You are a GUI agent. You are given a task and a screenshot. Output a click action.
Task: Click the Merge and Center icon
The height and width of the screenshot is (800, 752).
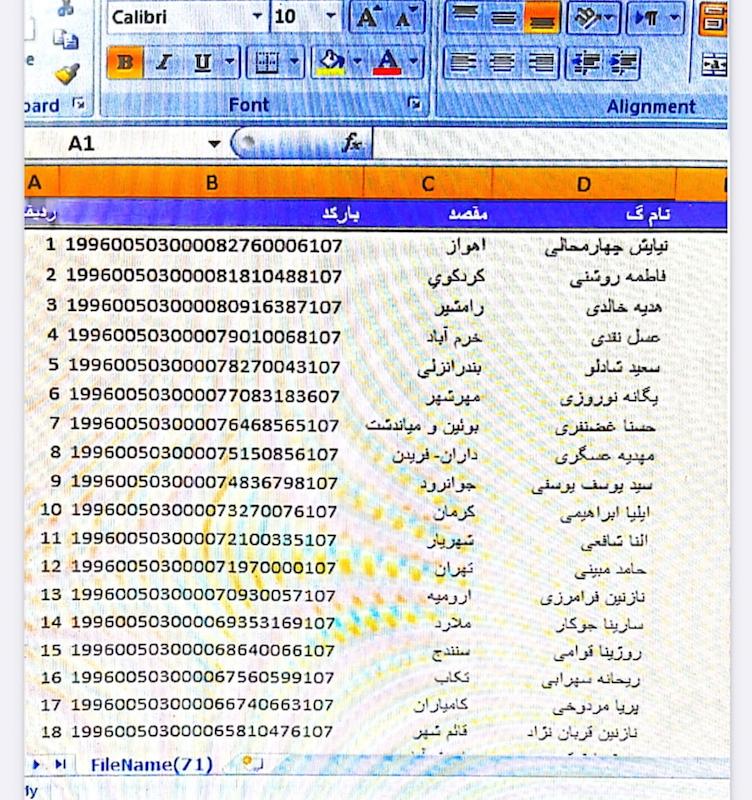[x=714, y=64]
